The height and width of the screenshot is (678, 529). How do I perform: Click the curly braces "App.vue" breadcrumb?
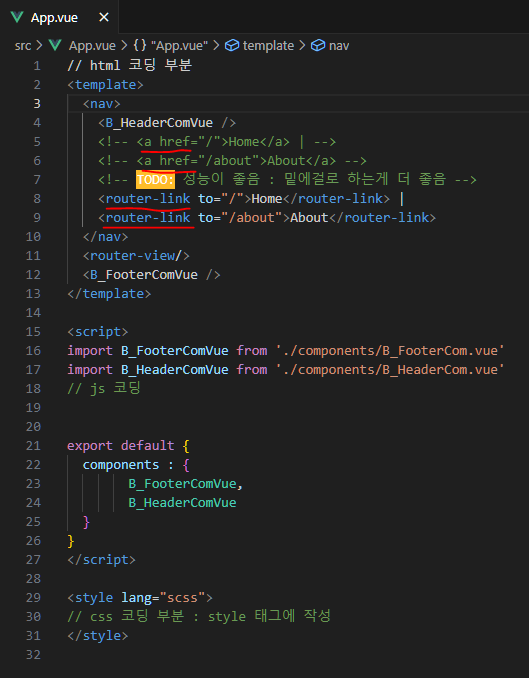(170, 45)
